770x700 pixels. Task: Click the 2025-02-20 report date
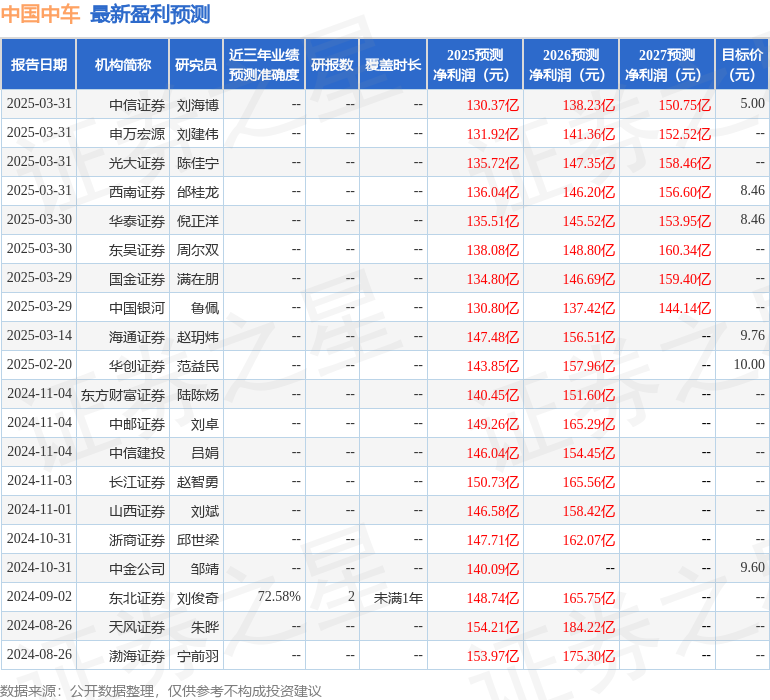coord(39,364)
